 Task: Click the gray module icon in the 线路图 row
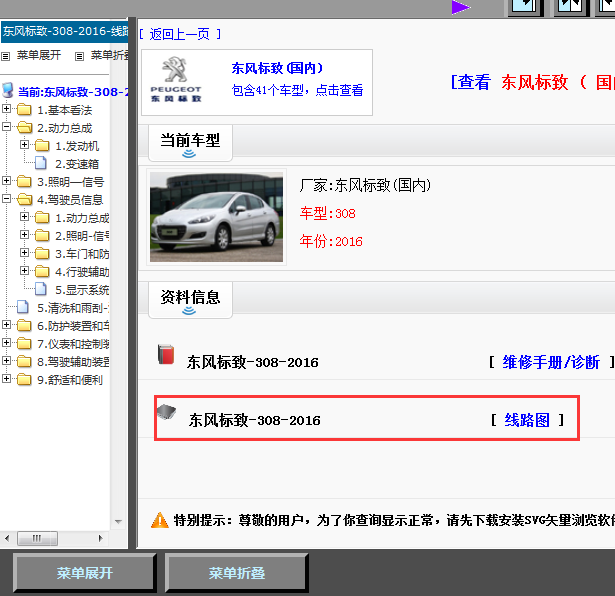tap(166, 412)
